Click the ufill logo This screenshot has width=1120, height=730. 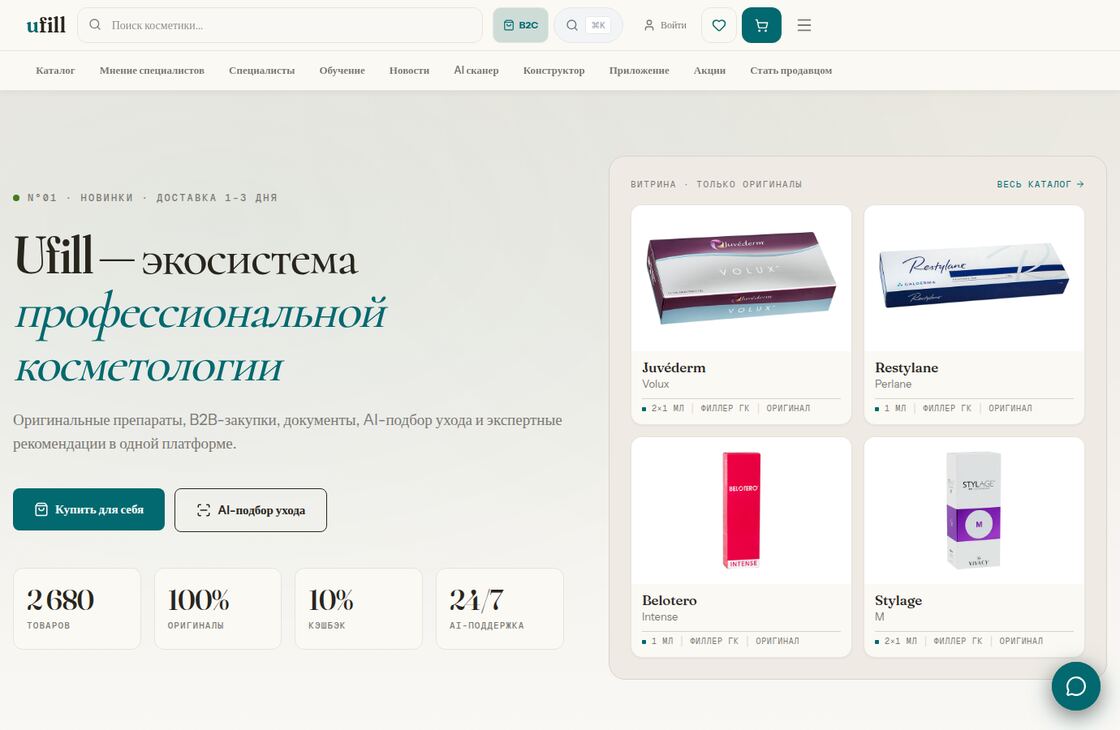(46, 25)
